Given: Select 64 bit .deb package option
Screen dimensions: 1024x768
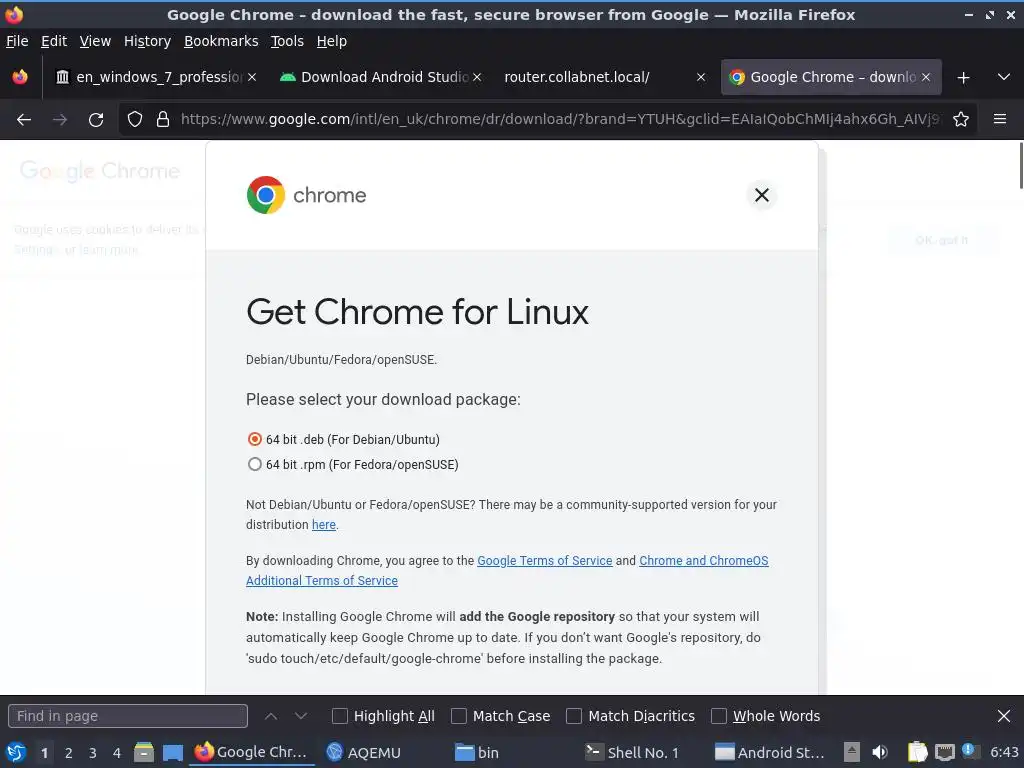Looking at the screenshot, I should [255, 440].
